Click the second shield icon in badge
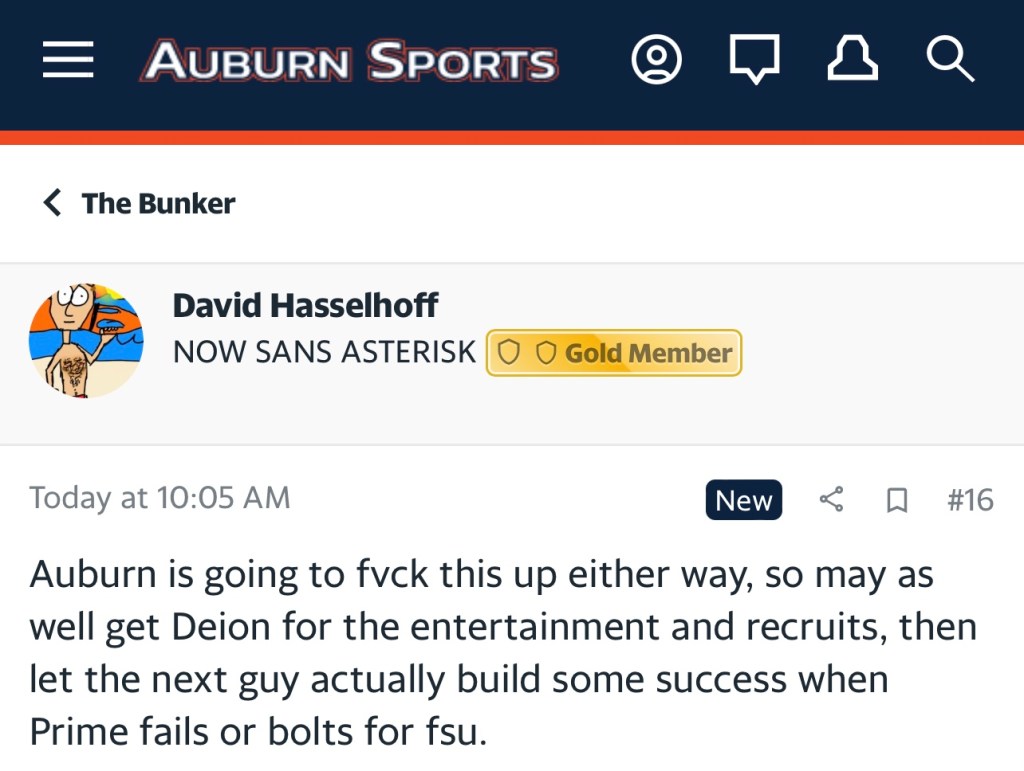Screen dimensions: 1024x771 [546, 353]
